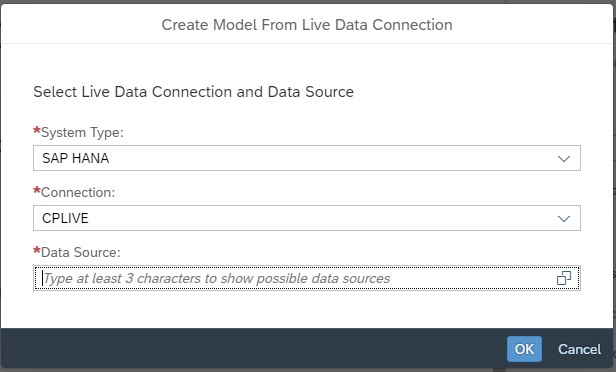Screen dimensions: 616x372
Task: Click the Data Source field label
Action: point(81,252)
